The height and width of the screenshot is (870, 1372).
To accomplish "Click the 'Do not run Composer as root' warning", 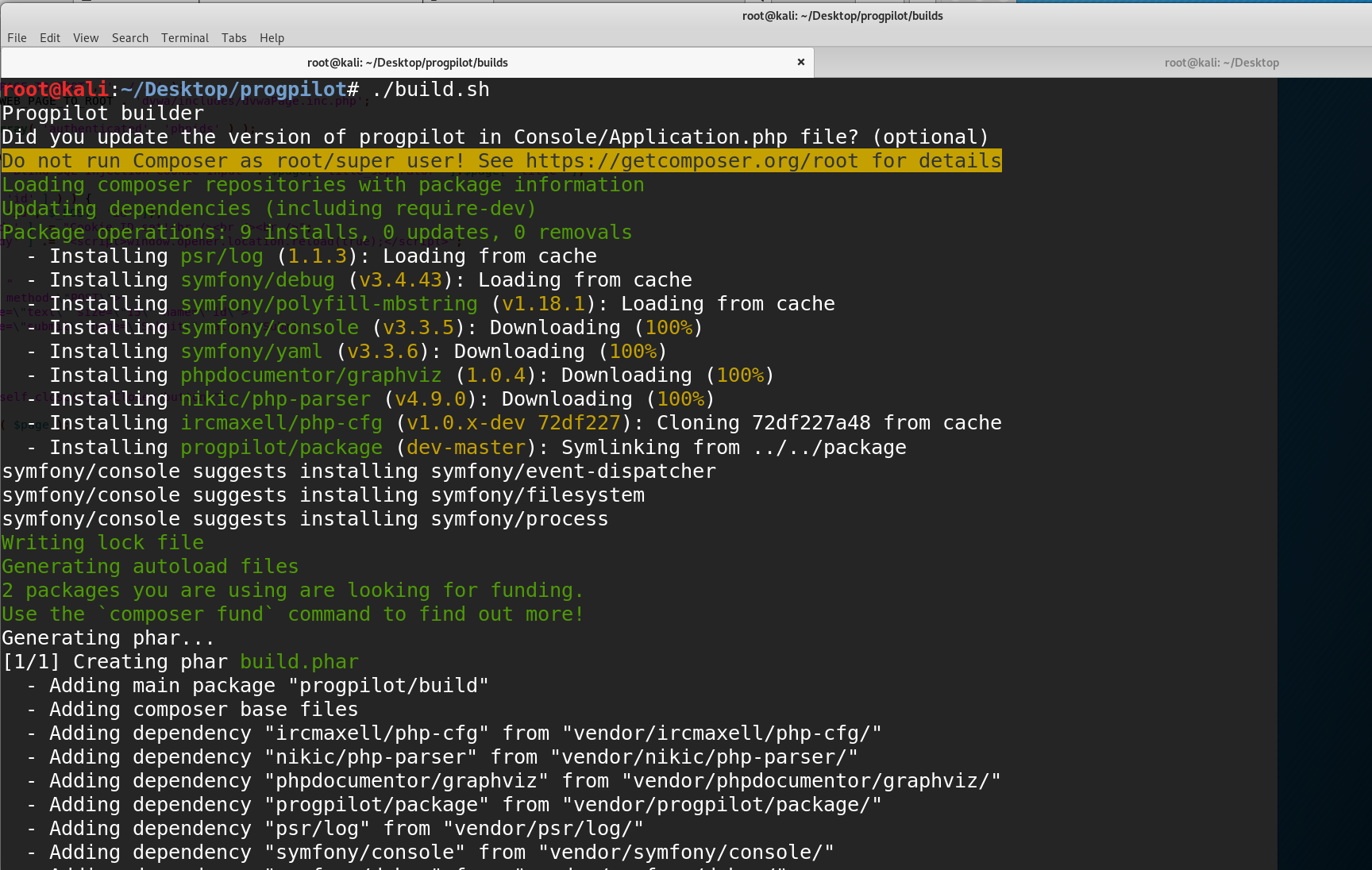I will (x=502, y=161).
